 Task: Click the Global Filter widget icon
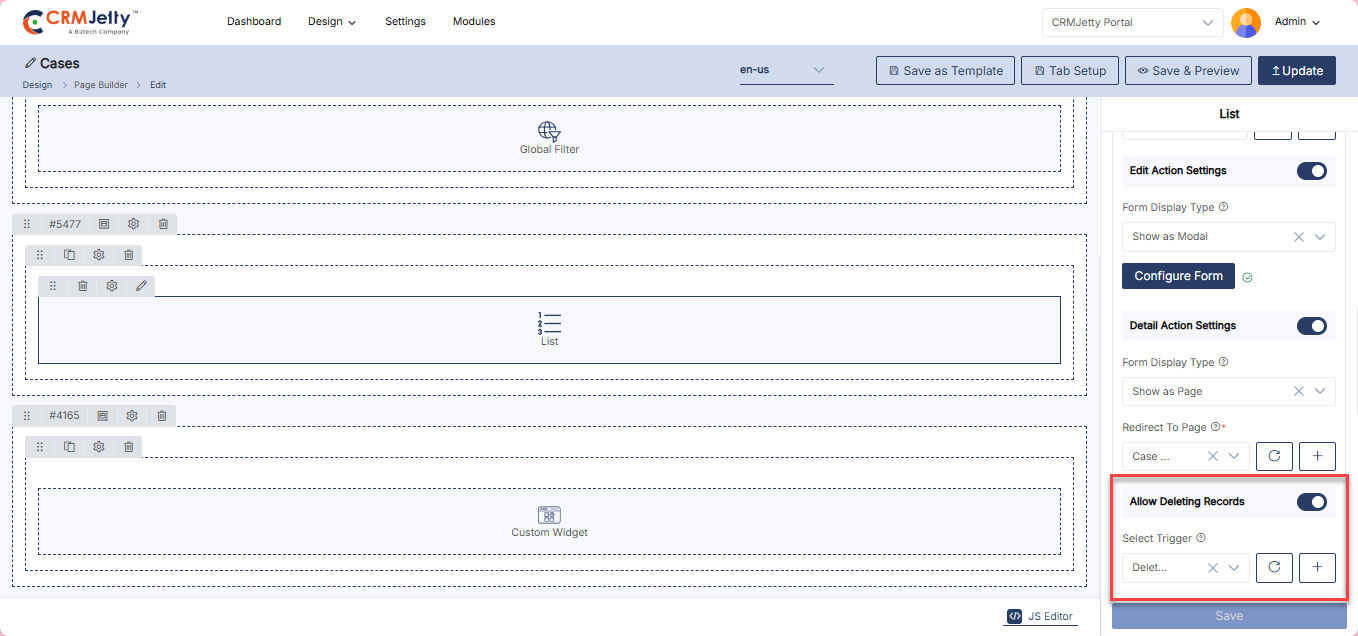tap(549, 131)
